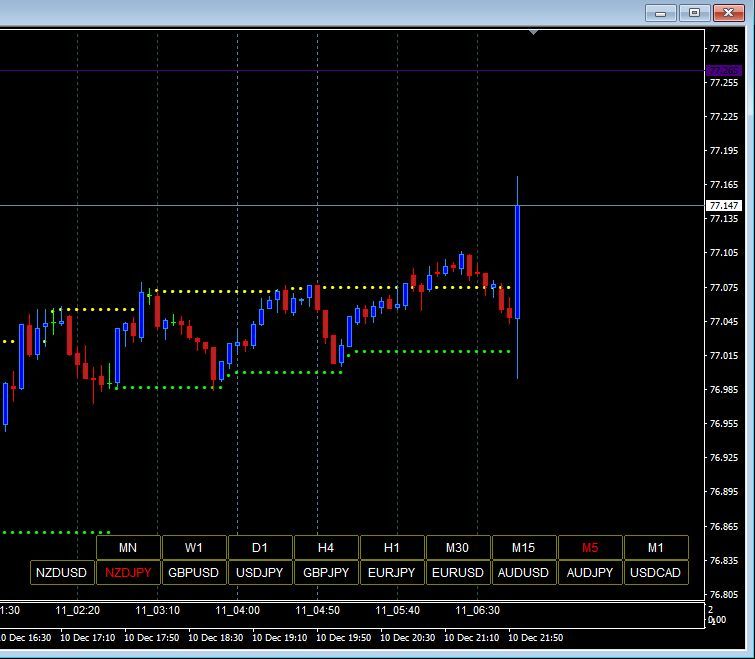Select the W1 timeframe button
Image resolution: width=755 pixels, height=659 pixels.
[194, 547]
